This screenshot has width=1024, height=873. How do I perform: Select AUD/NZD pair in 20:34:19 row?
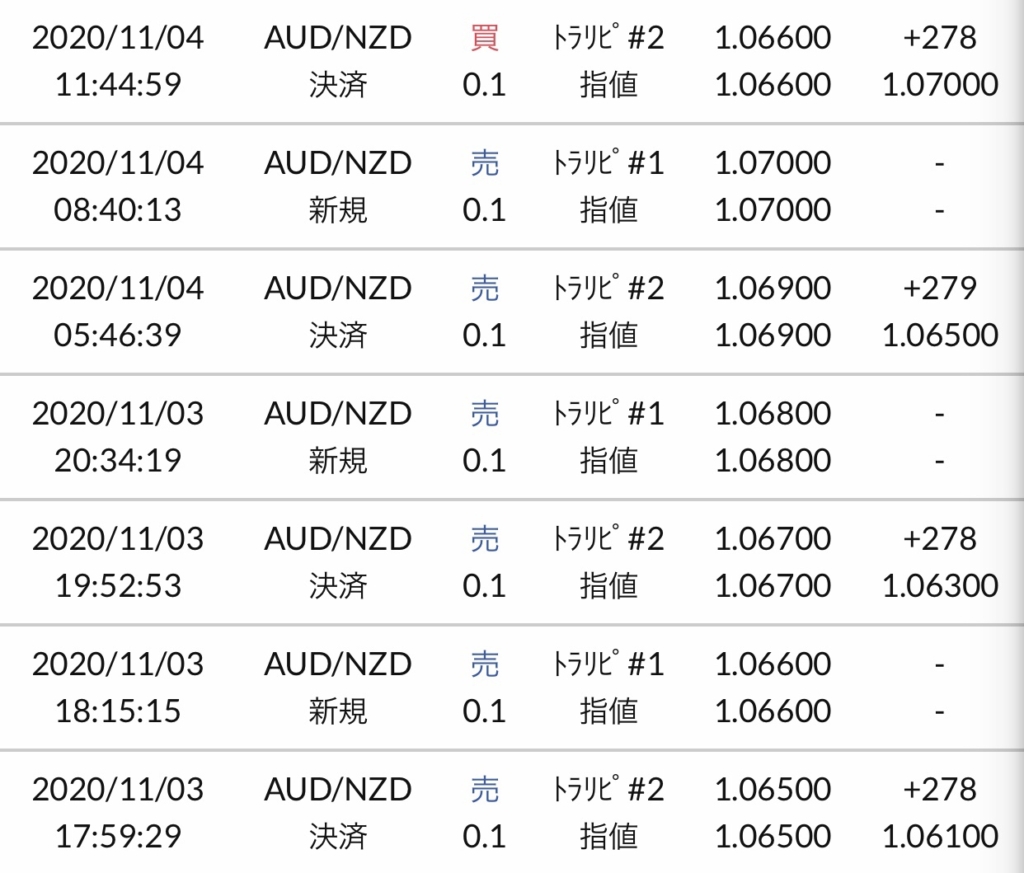click(338, 414)
